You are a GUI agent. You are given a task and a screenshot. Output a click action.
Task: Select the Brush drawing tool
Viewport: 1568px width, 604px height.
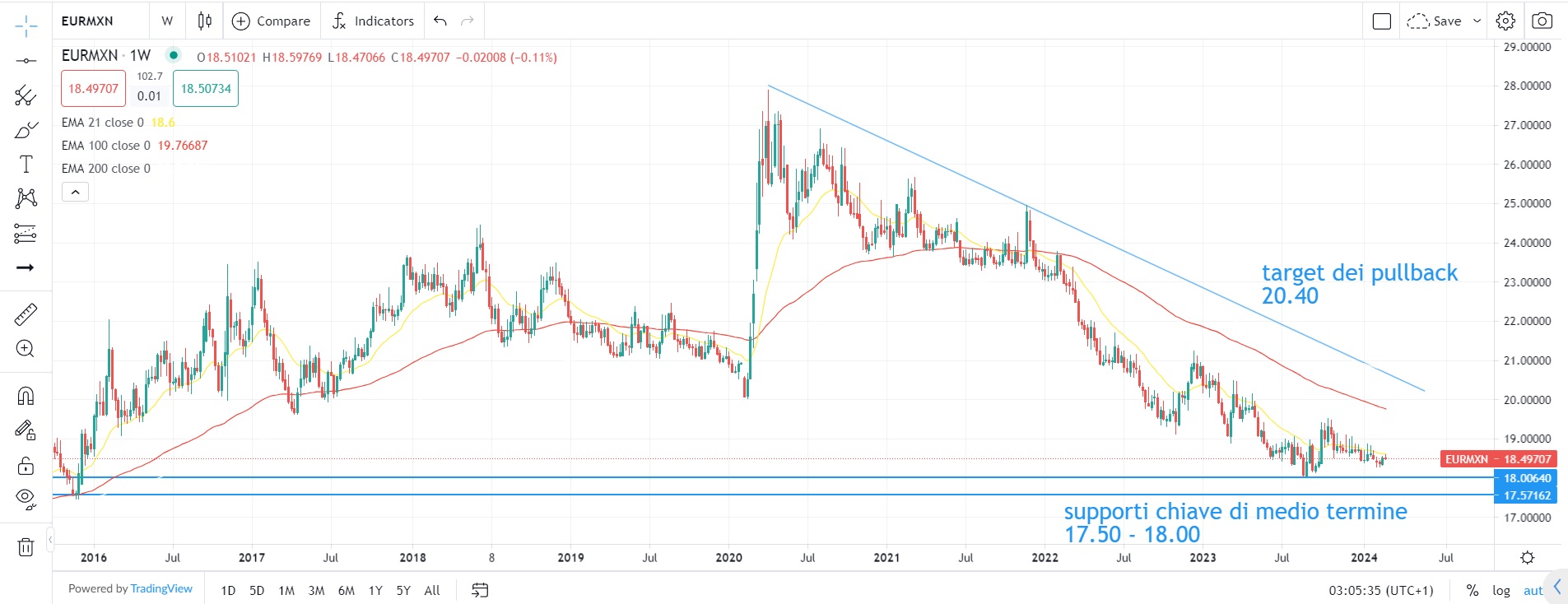pyautogui.click(x=26, y=130)
